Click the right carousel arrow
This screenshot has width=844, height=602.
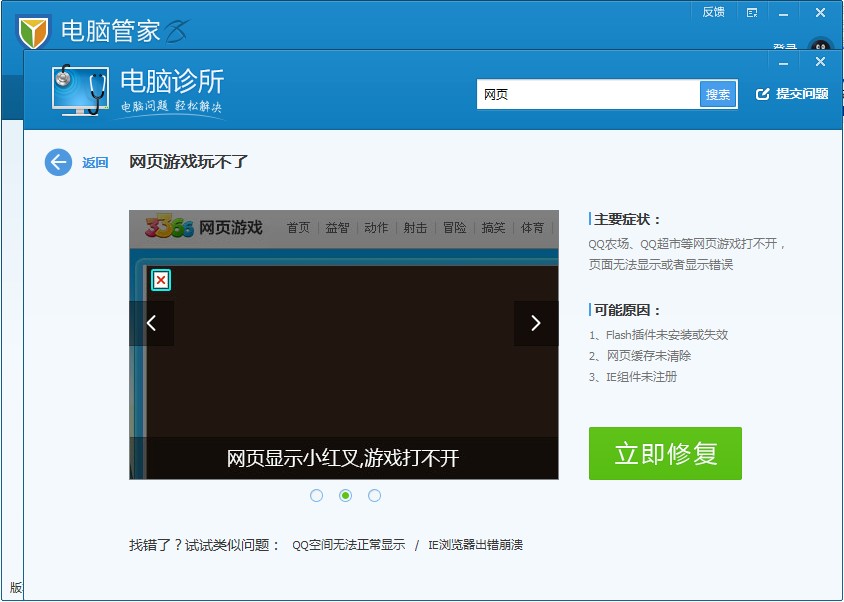pos(536,323)
